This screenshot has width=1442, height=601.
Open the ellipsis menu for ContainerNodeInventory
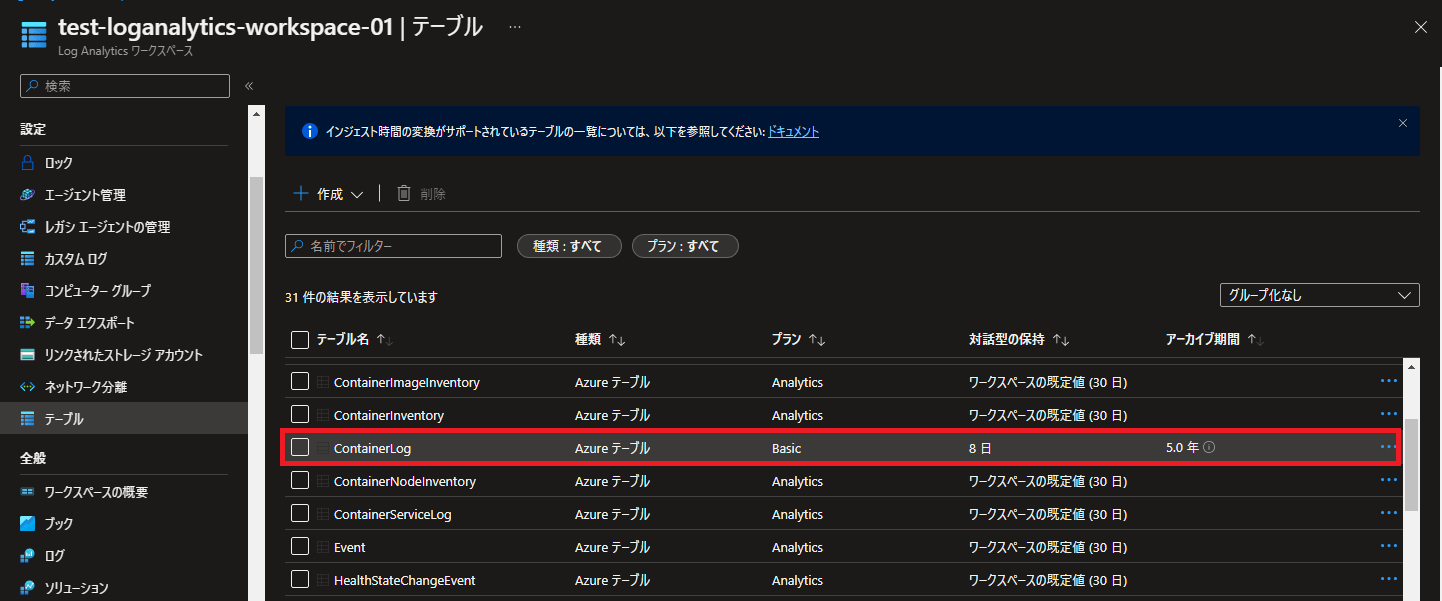[x=1388, y=480]
